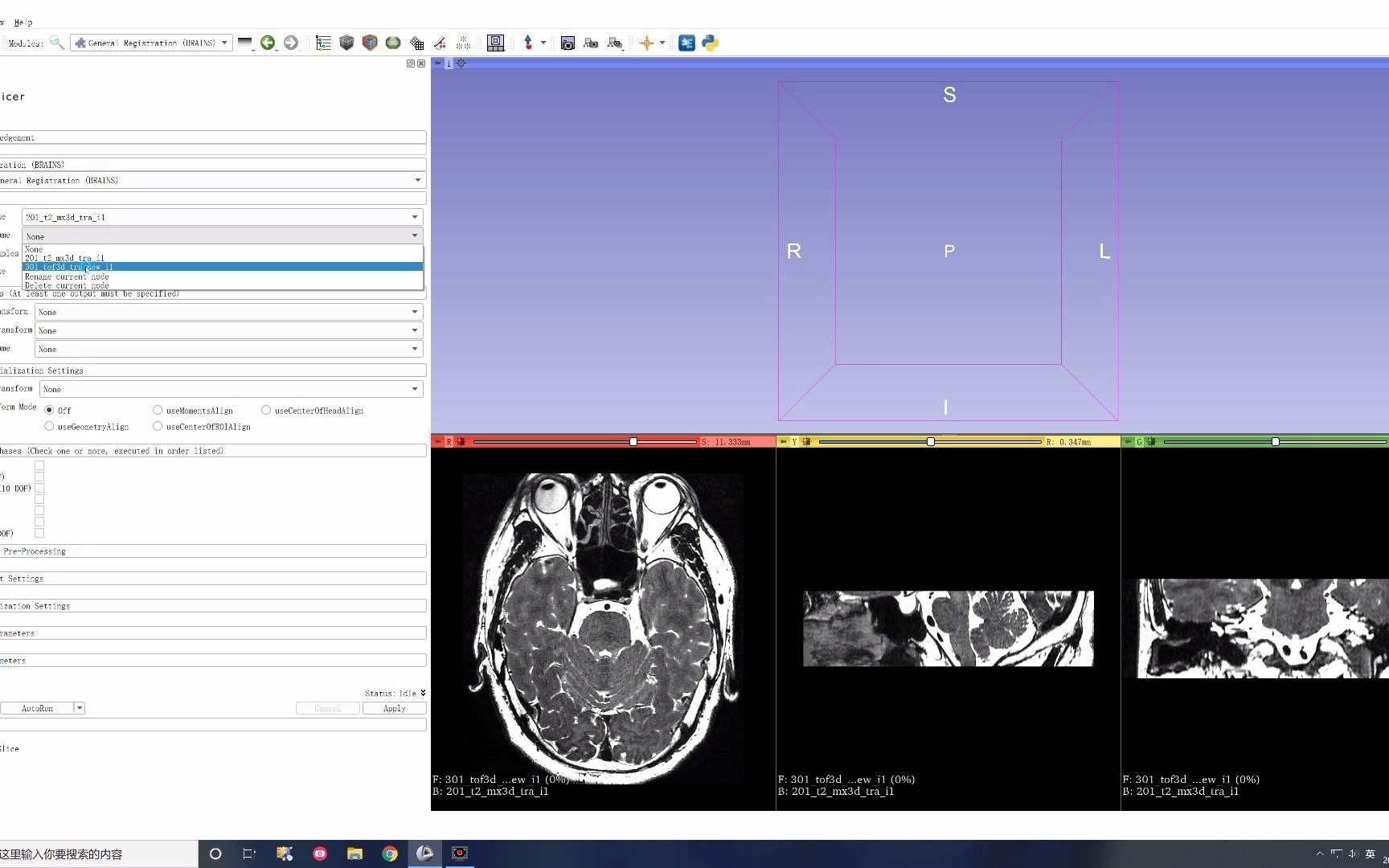Viewport: 1389px width, 868px height.
Task: Select Rename current node entry
Action: click(222, 276)
